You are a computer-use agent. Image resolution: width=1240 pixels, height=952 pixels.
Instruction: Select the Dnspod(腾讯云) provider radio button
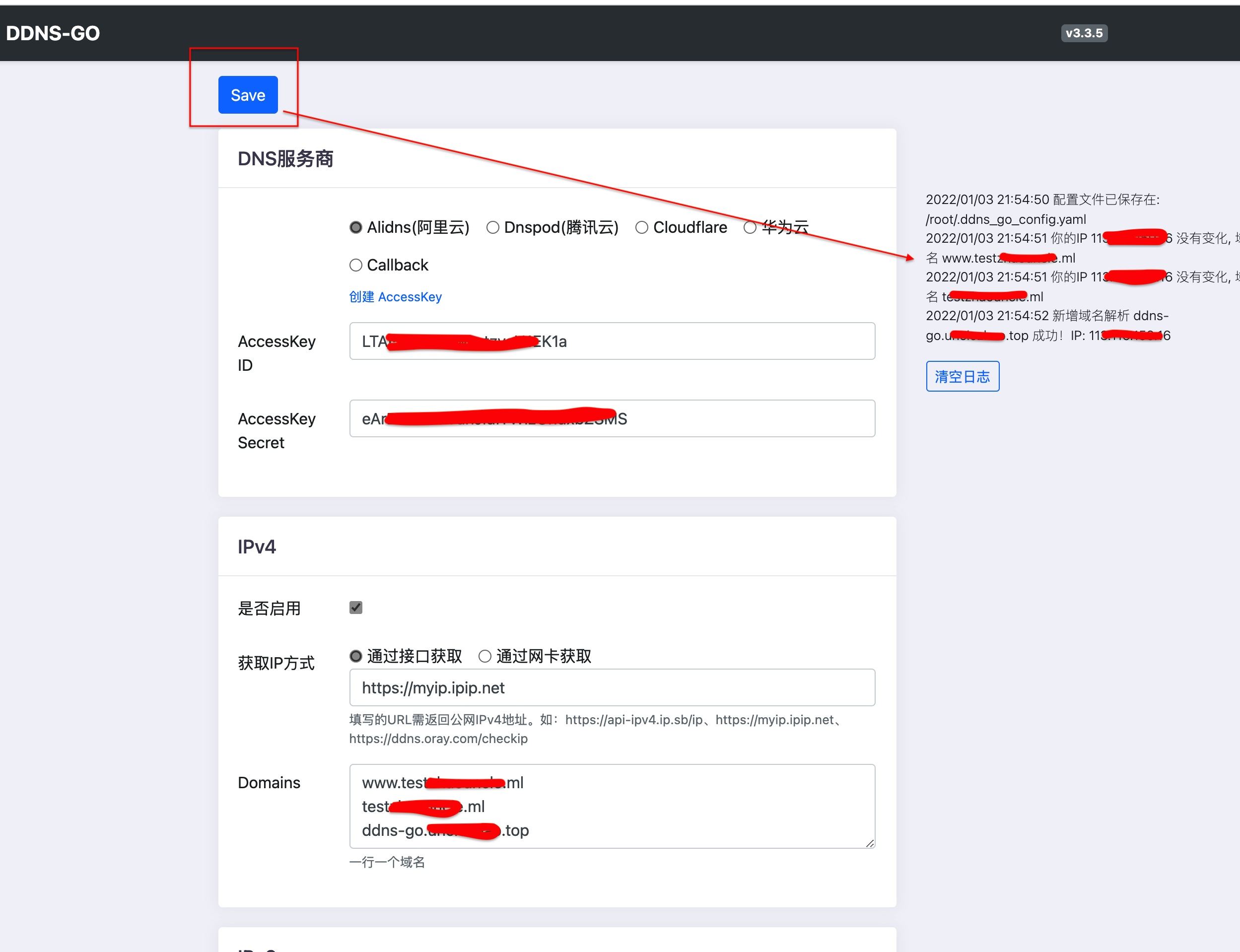493,227
